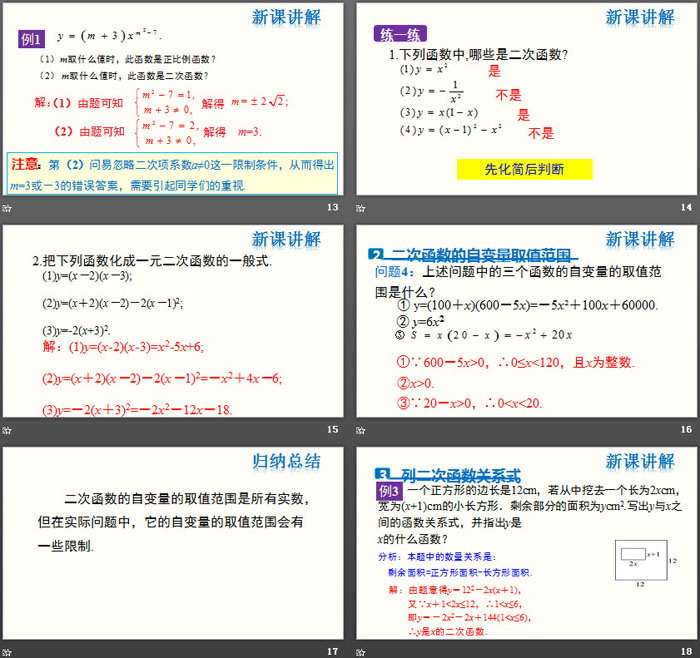Click the purple 例1 label on slide 13
The height and width of the screenshot is (658, 700).
(32, 39)
